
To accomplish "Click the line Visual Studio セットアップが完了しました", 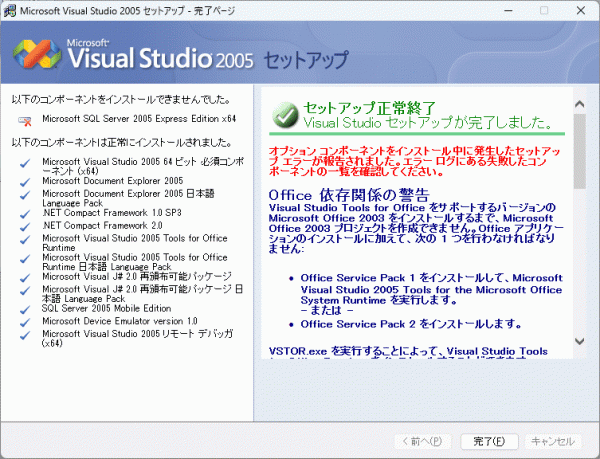I will pos(428,123).
